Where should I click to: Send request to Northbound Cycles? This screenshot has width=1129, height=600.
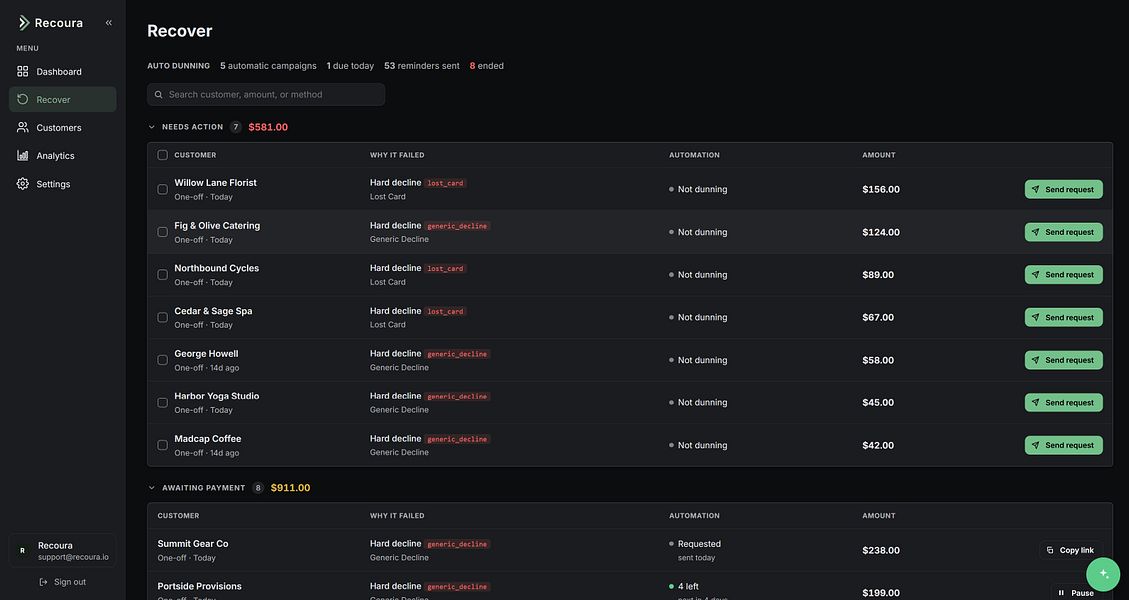point(1063,274)
